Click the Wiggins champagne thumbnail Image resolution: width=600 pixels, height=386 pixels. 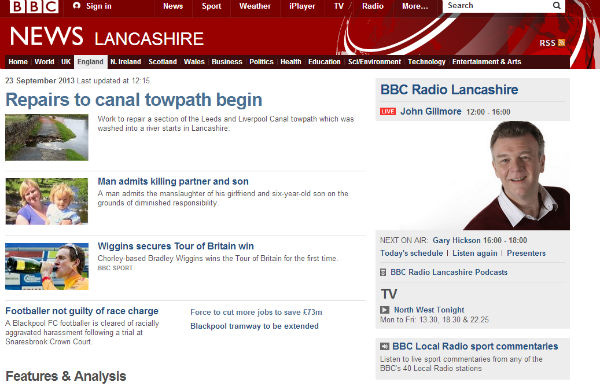(x=47, y=266)
